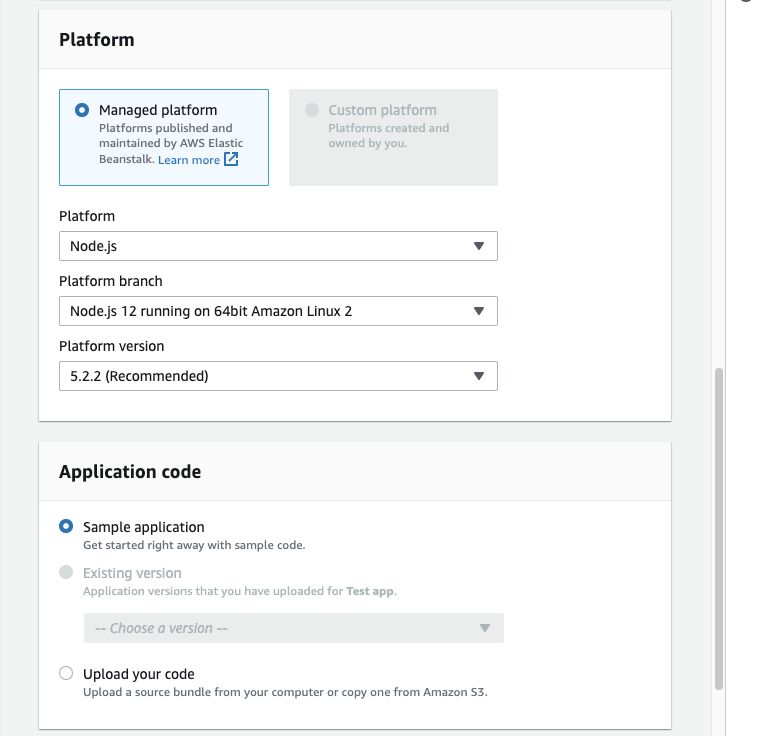Choose the Sample application radio option

coord(67,526)
